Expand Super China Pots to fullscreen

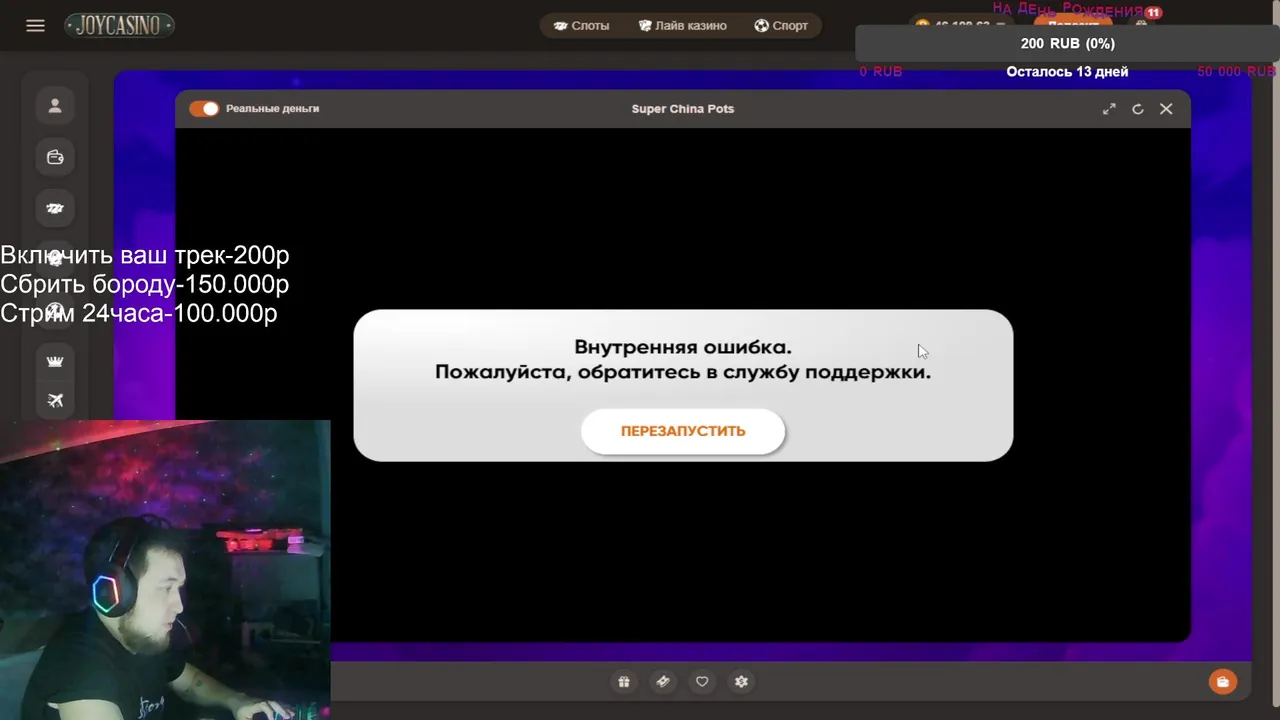(1109, 109)
